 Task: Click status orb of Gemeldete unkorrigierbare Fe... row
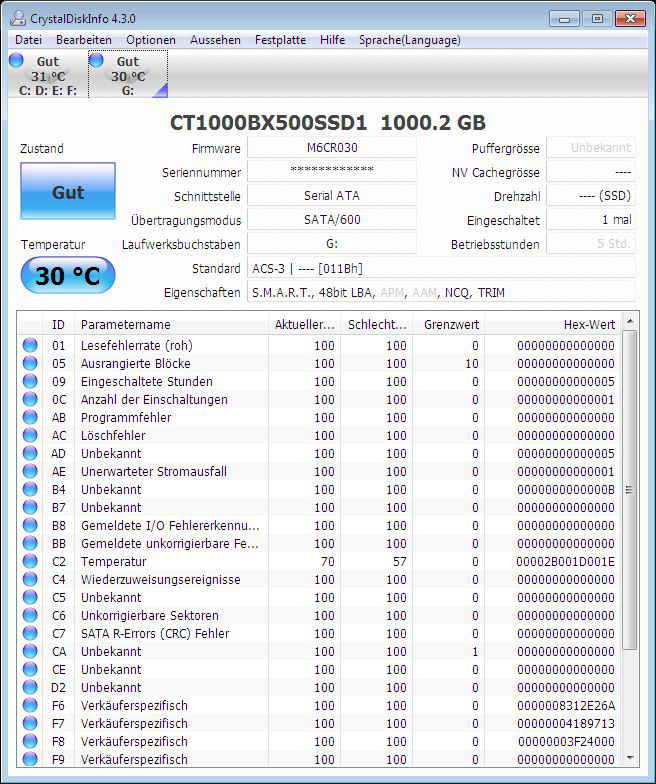30,543
